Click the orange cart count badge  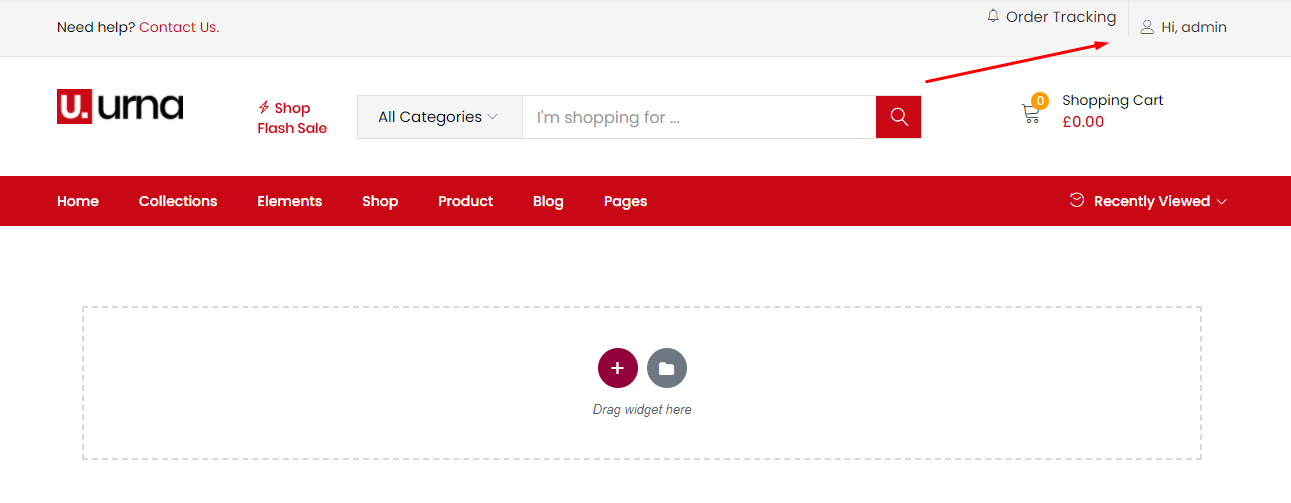point(1040,100)
